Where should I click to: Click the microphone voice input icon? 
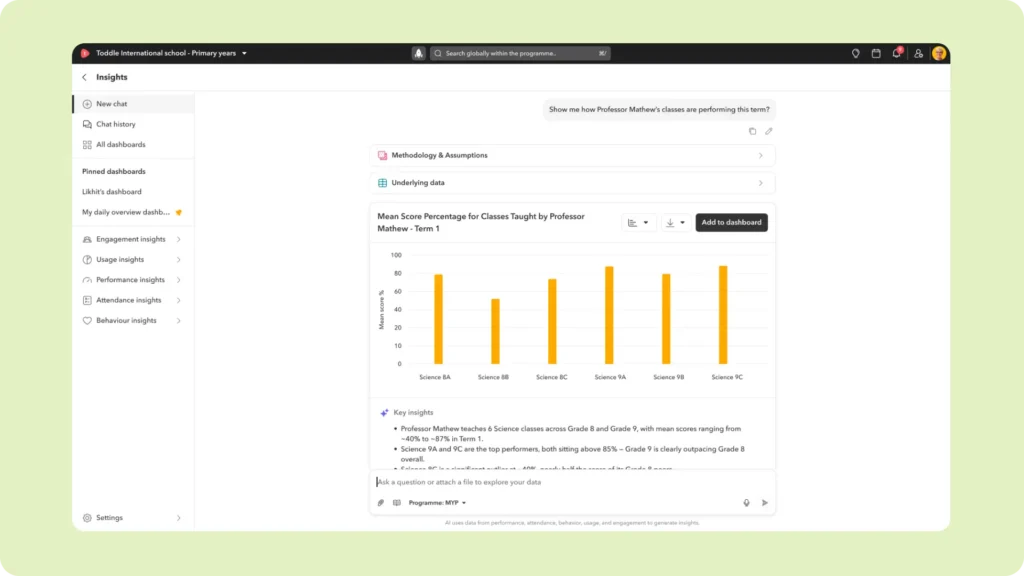click(x=746, y=503)
